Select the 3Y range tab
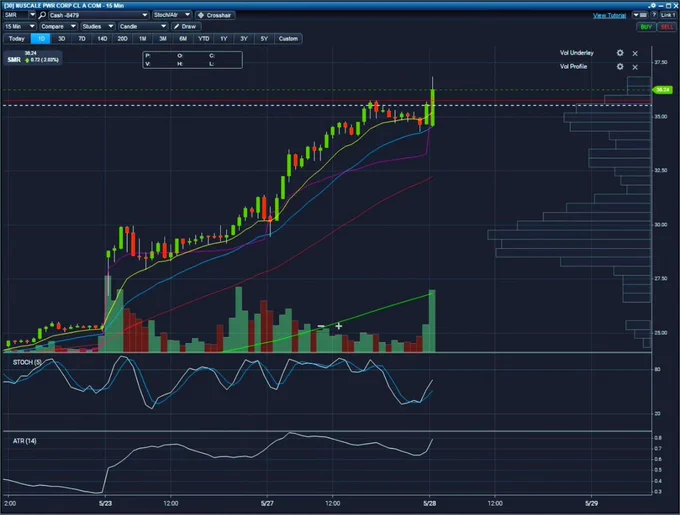The height and width of the screenshot is (515, 680). pos(244,39)
